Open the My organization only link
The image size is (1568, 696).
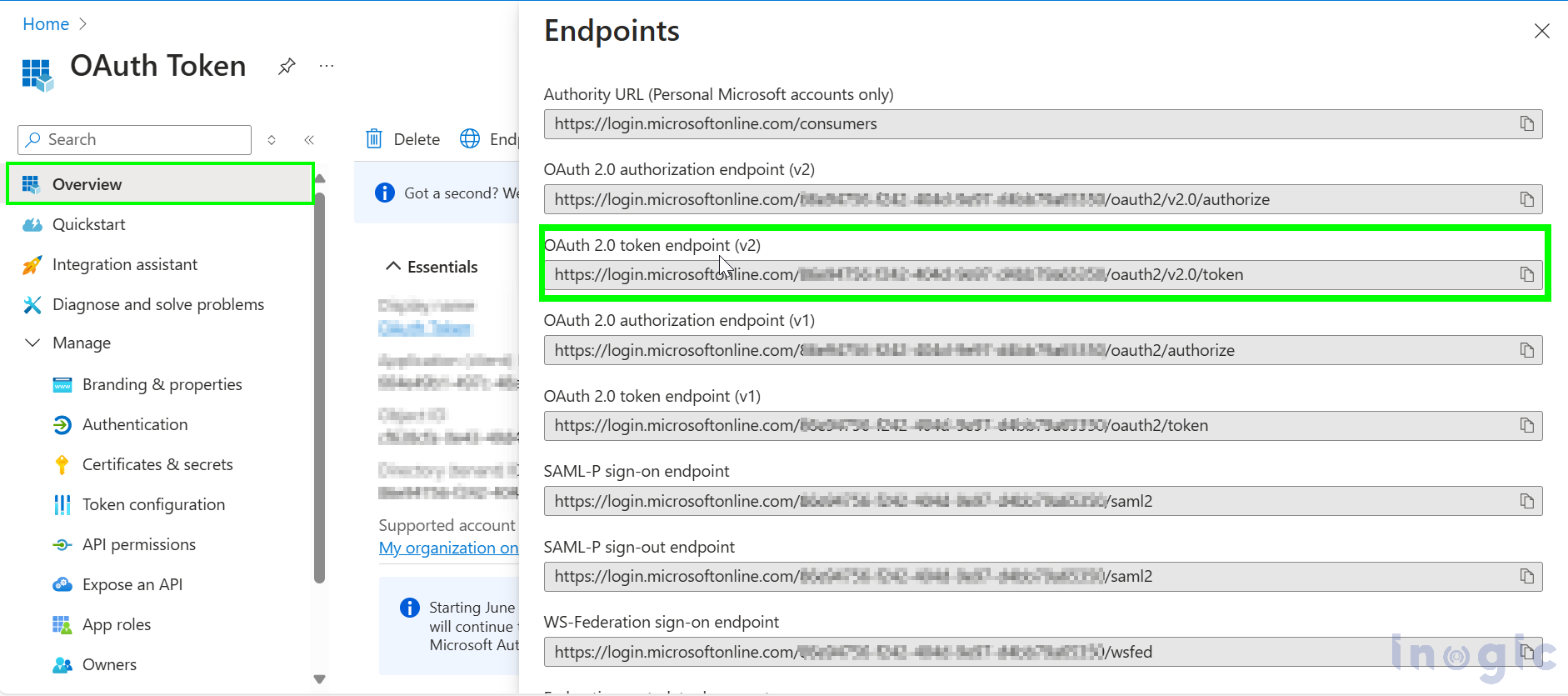point(448,548)
